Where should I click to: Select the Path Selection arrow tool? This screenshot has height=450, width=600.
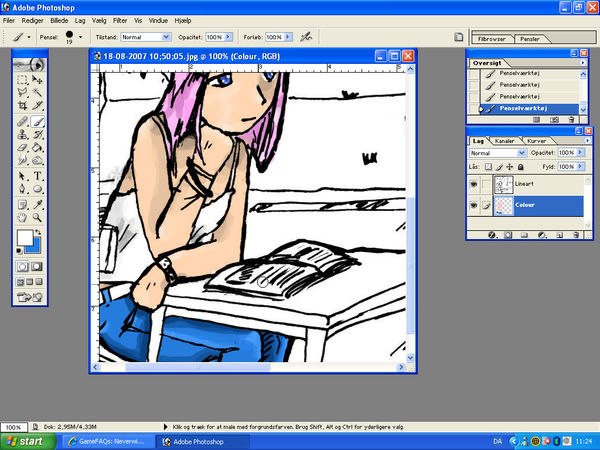click(22, 176)
